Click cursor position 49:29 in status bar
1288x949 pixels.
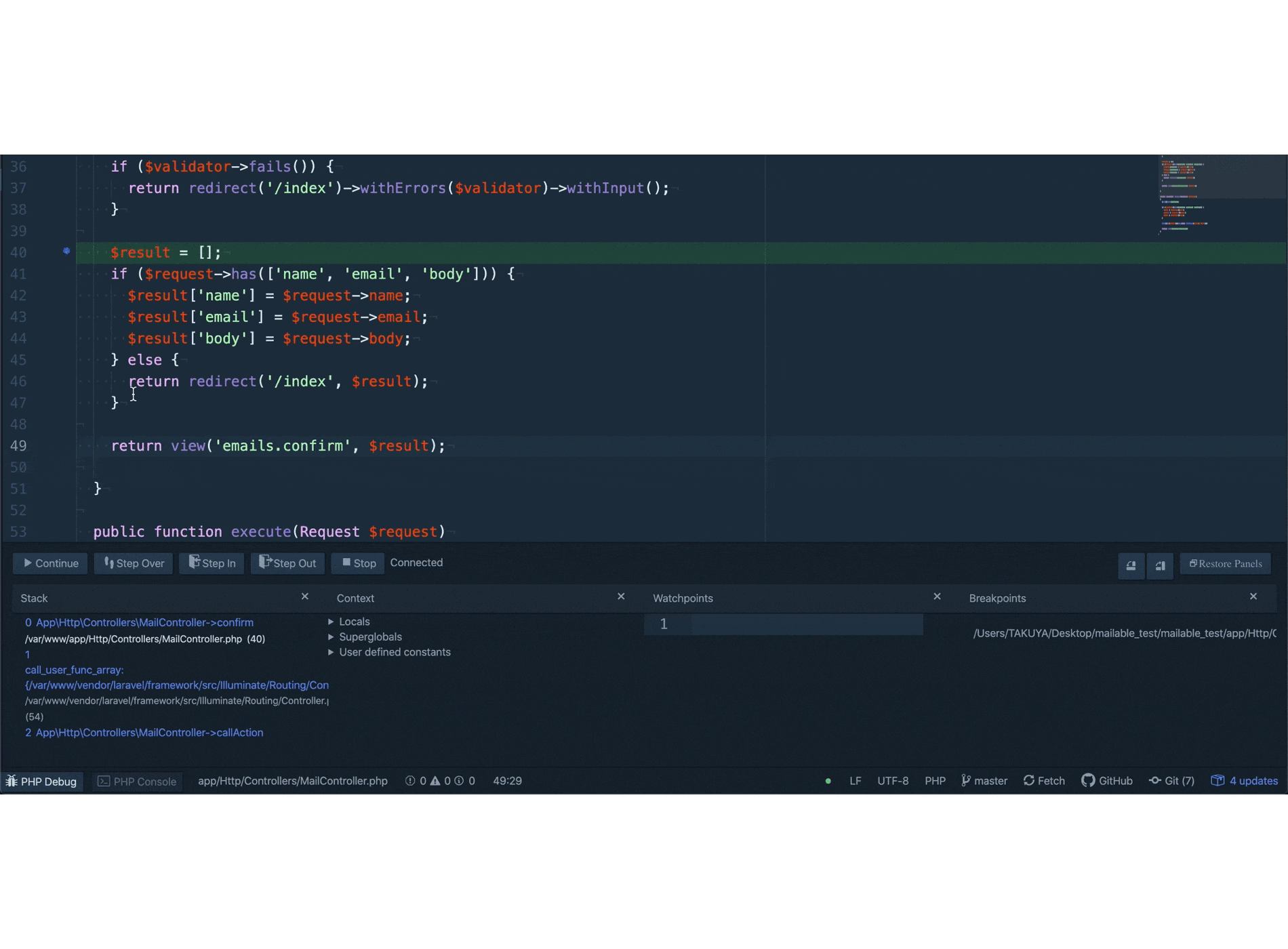pos(508,781)
